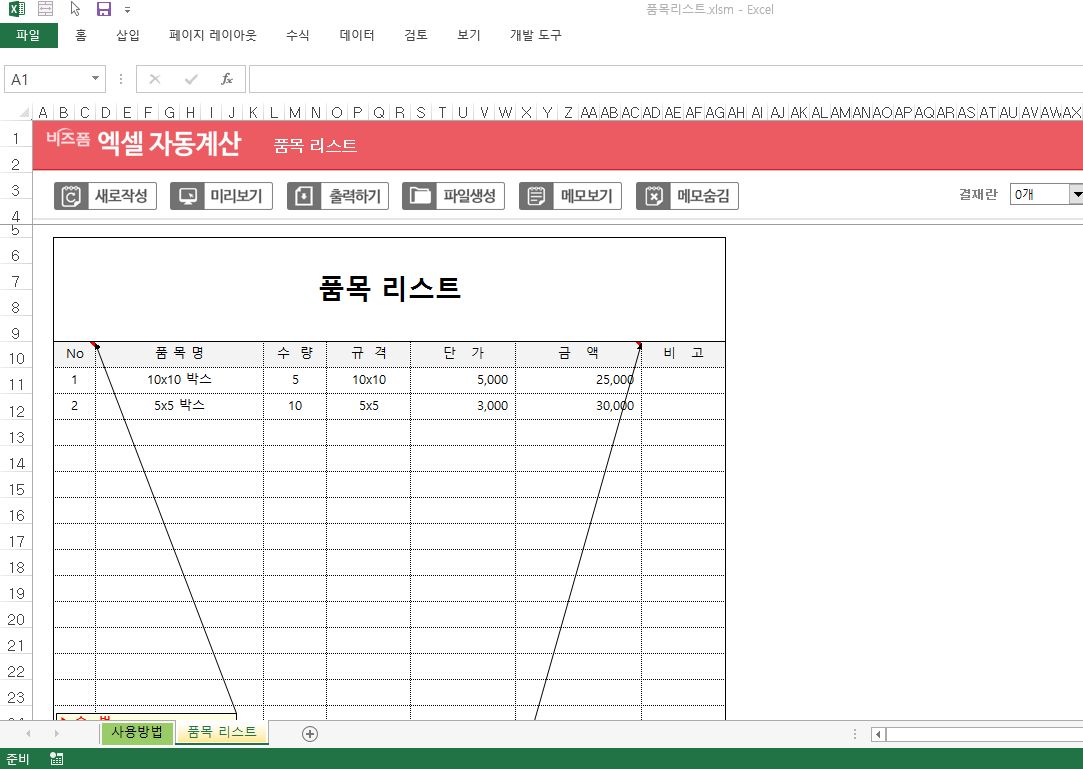Add a new sheet with plus icon

click(x=310, y=734)
